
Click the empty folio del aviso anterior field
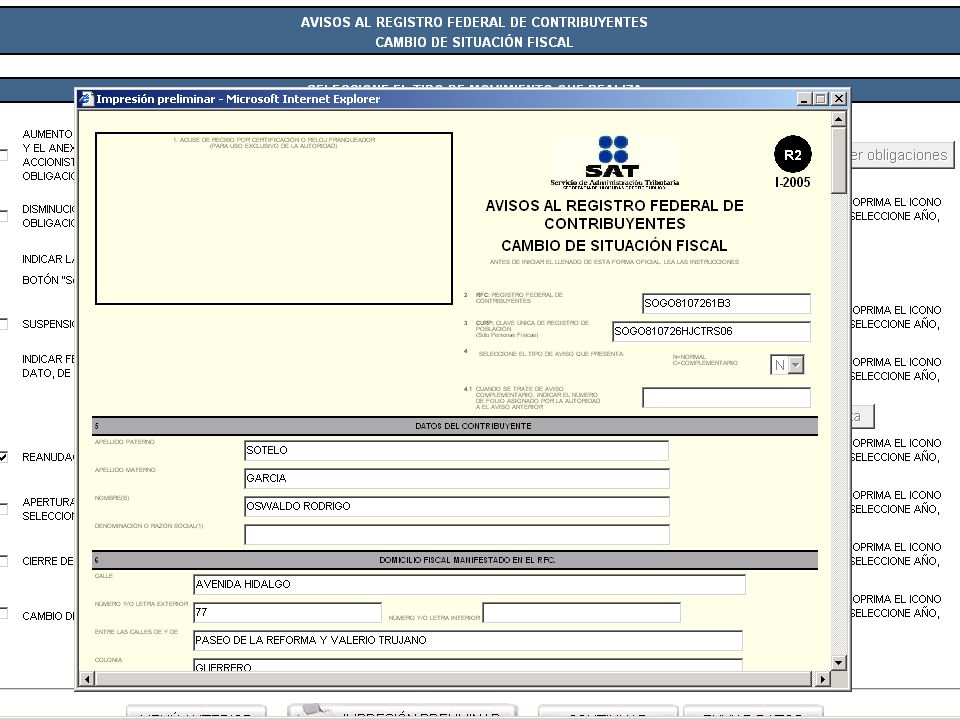(x=726, y=397)
